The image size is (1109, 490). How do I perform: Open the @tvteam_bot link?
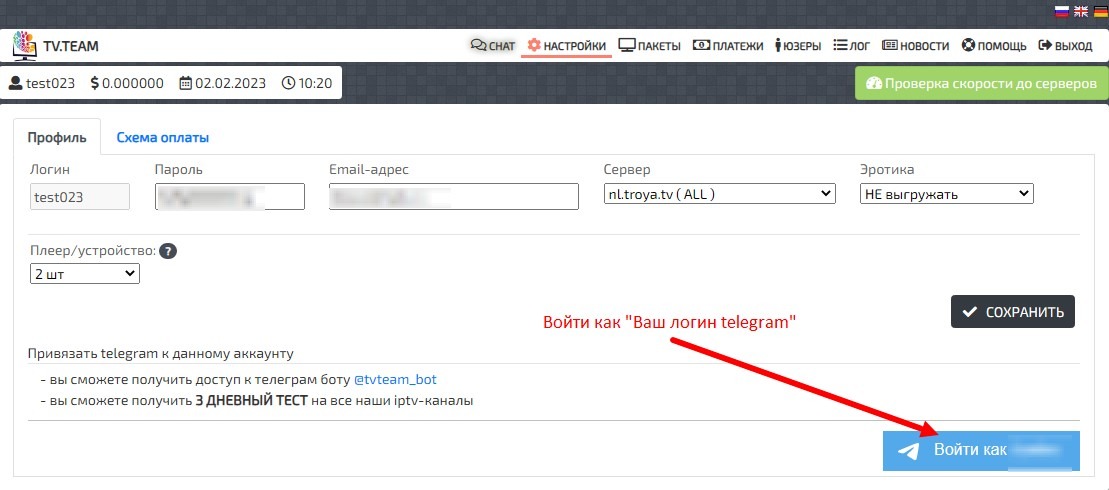(395, 380)
